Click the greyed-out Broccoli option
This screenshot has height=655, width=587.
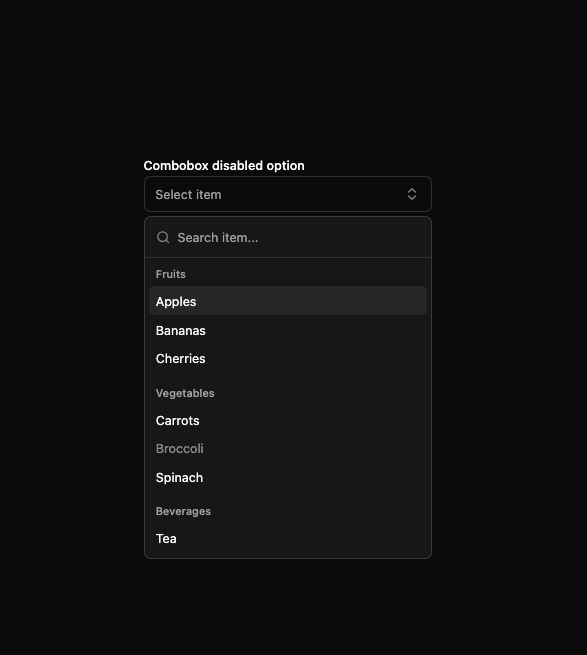click(287, 449)
